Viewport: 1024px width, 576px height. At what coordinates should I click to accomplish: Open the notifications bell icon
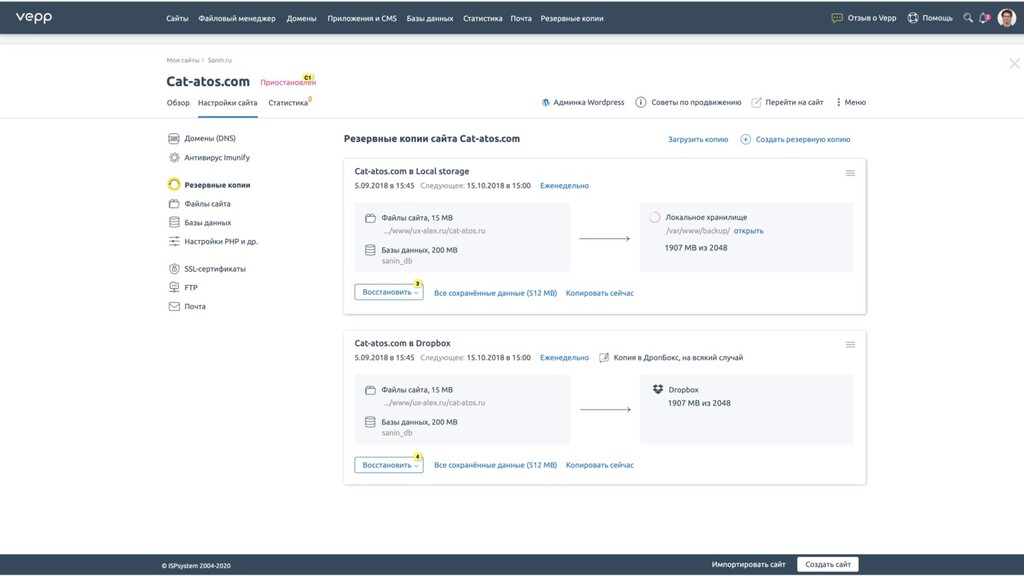(x=984, y=18)
